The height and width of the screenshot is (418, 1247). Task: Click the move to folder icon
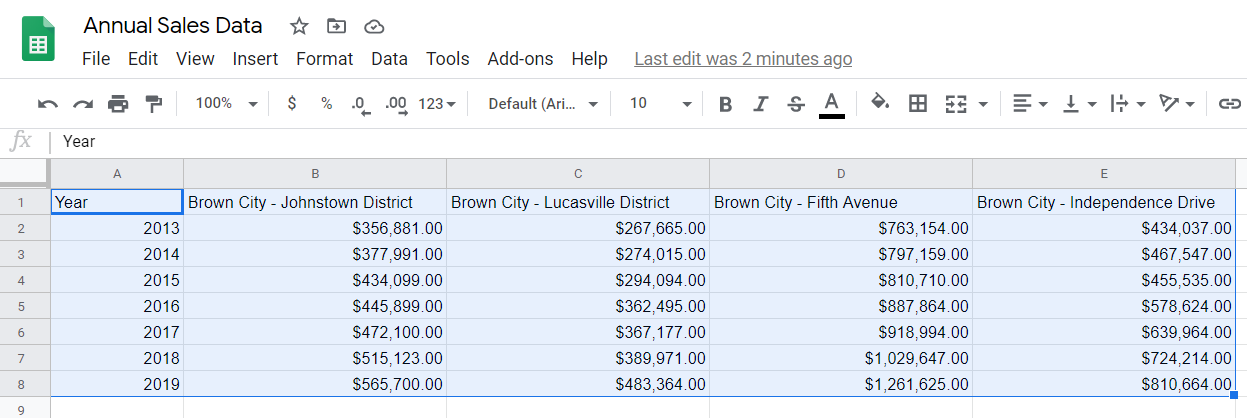tap(337, 27)
